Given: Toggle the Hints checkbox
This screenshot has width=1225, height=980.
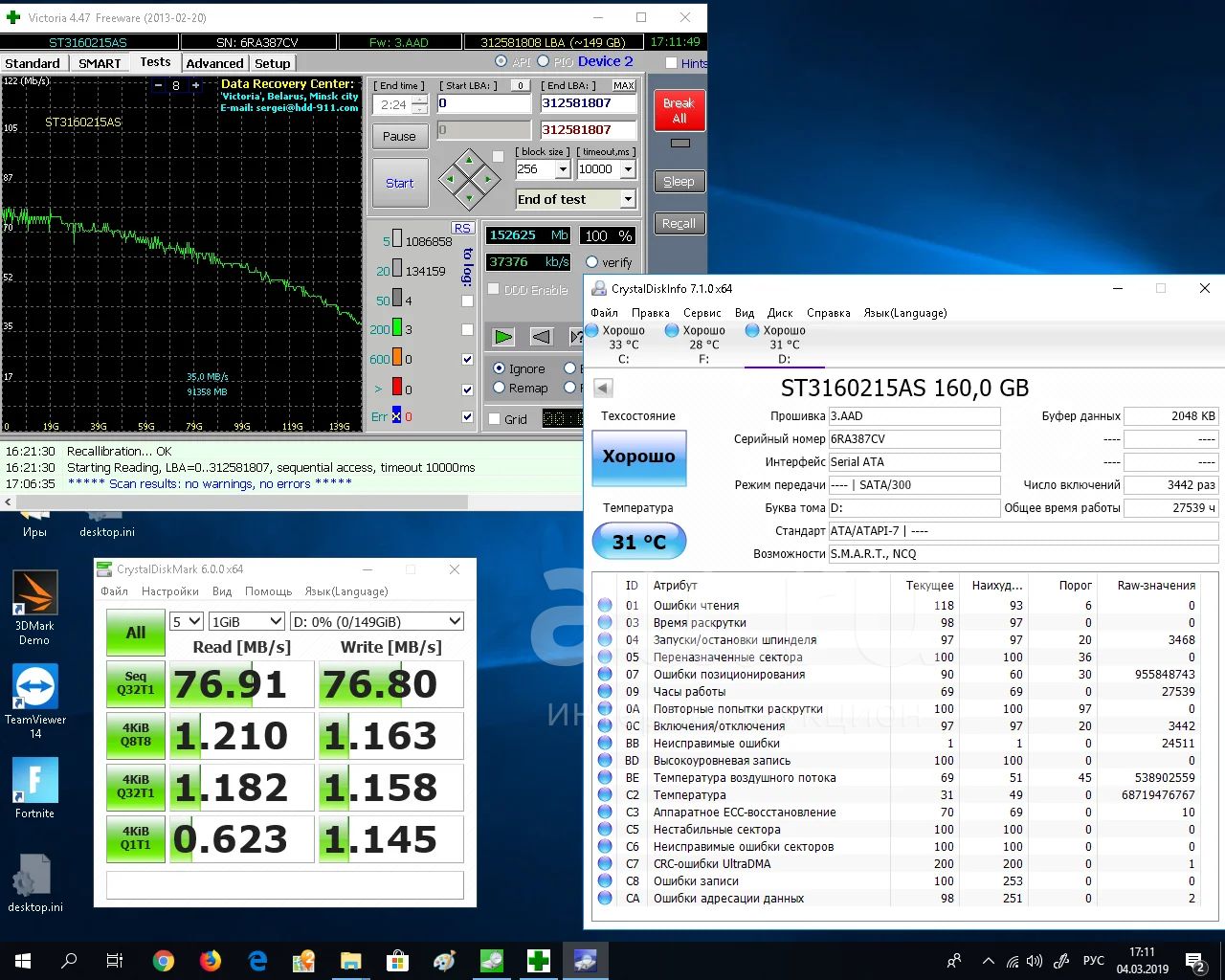Looking at the screenshot, I should (671, 63).
